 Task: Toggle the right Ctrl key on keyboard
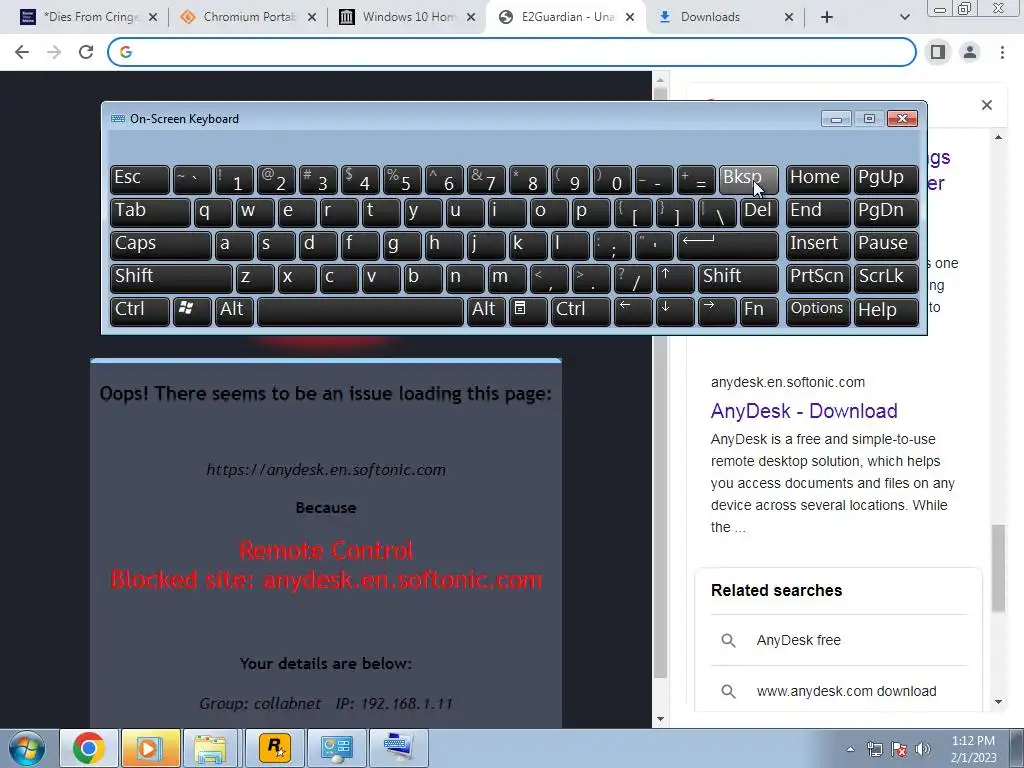coord(581,312)
